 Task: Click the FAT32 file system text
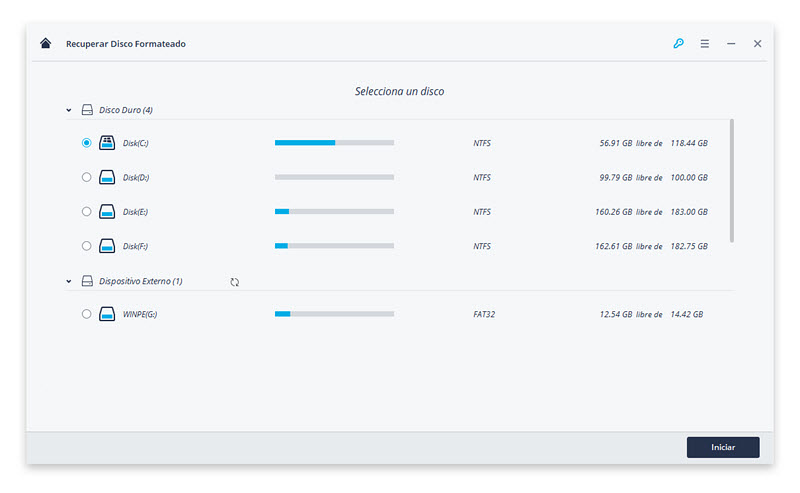(484, 314)
